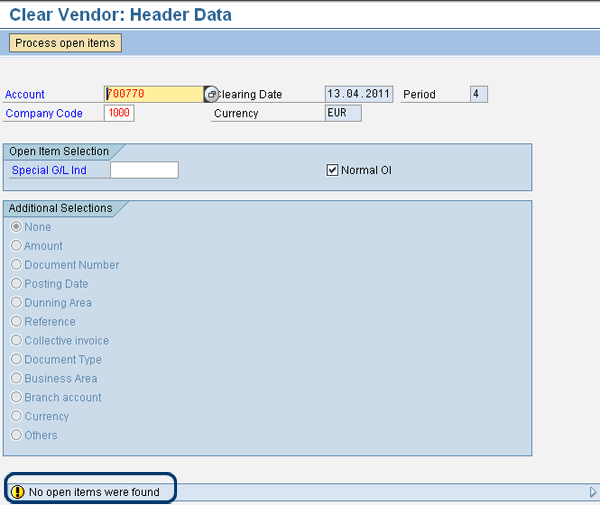This screenshot has width=600, height=505.
Task: Select the Amount radio option
Action: pos(16,246)
